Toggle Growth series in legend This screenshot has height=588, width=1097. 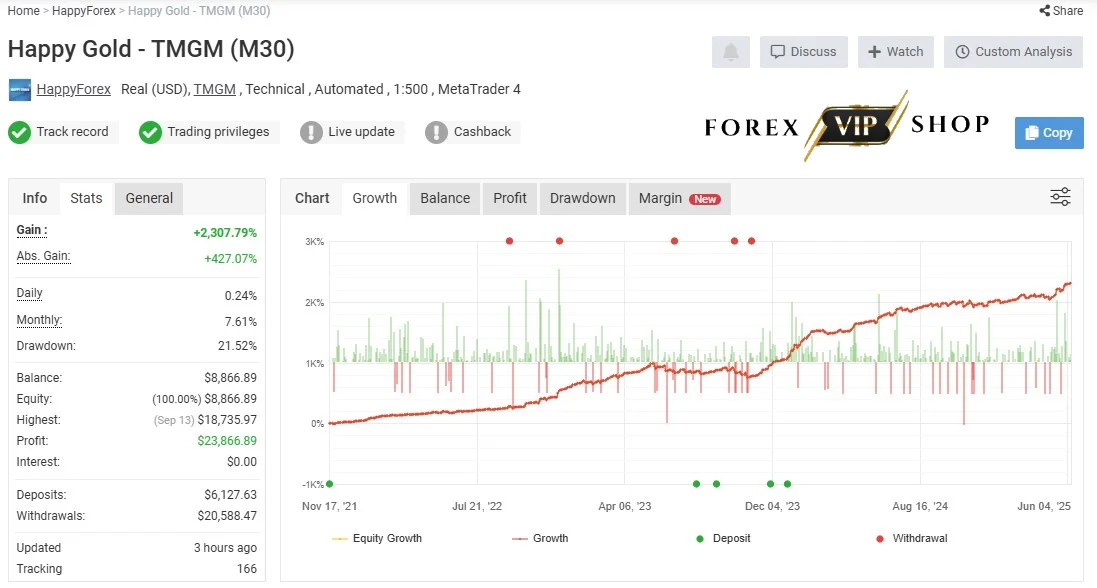coord(540,538)
